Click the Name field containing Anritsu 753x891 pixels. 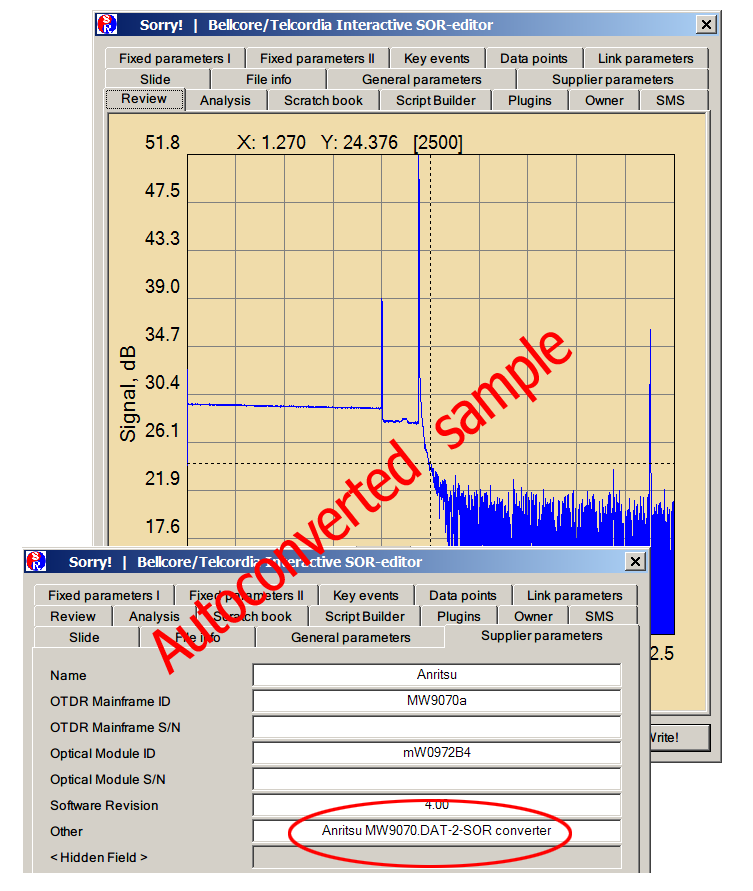tap(436, 675)
